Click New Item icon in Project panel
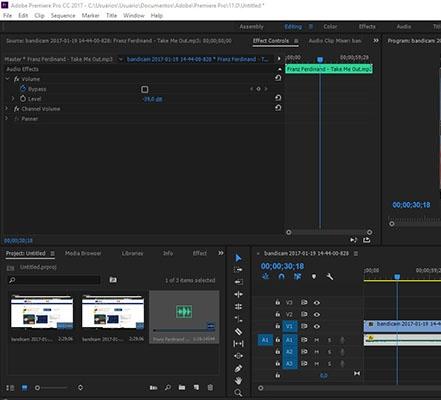 (x=196, y=387)
